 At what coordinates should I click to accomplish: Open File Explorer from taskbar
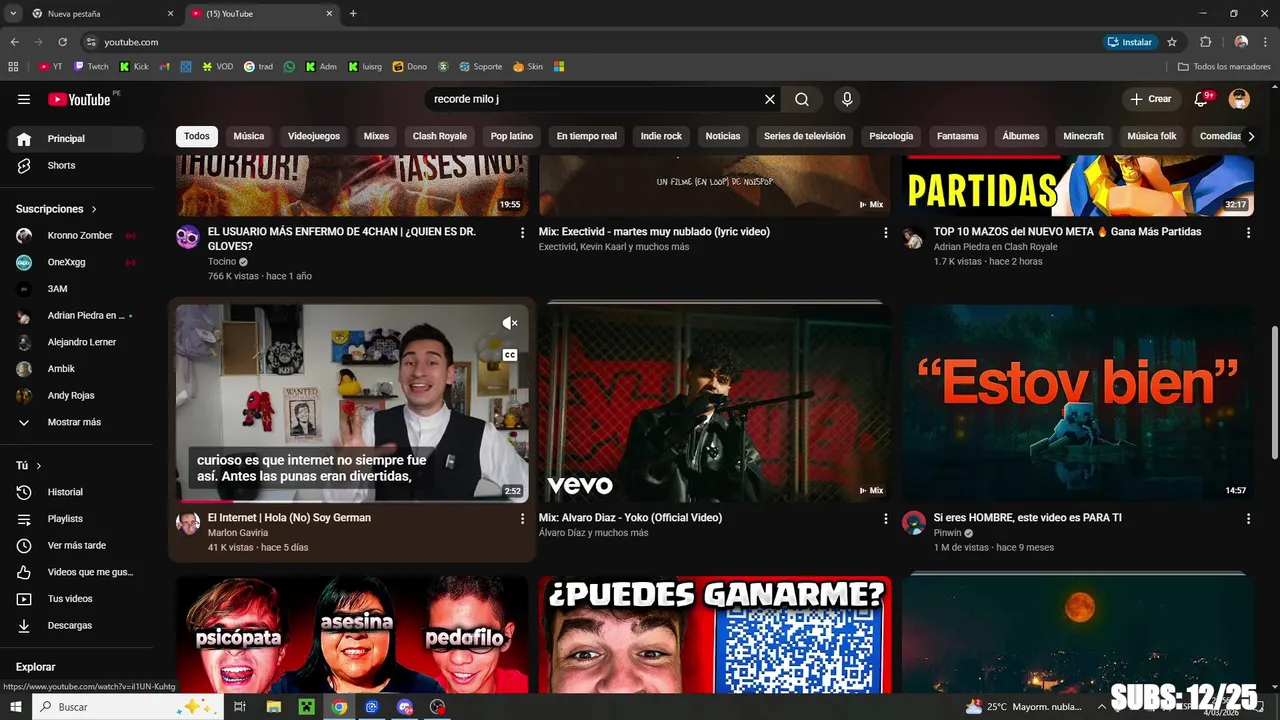pos(273,707)
